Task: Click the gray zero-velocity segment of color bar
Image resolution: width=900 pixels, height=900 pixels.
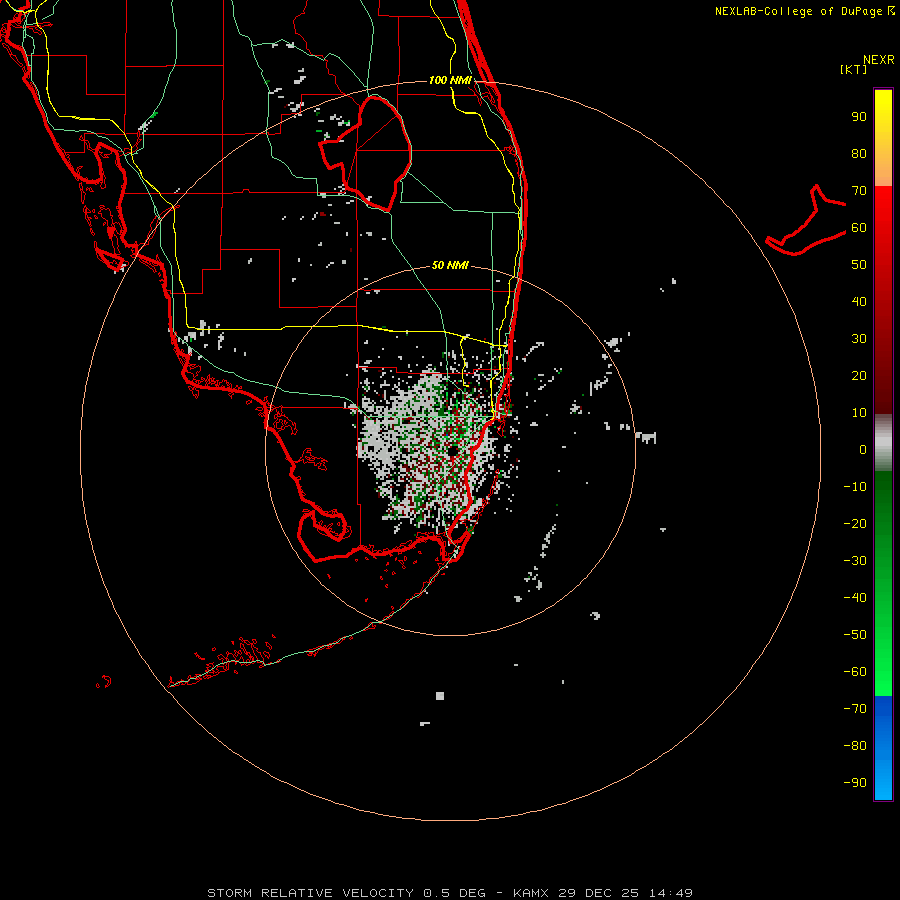Action: point(883,443)
